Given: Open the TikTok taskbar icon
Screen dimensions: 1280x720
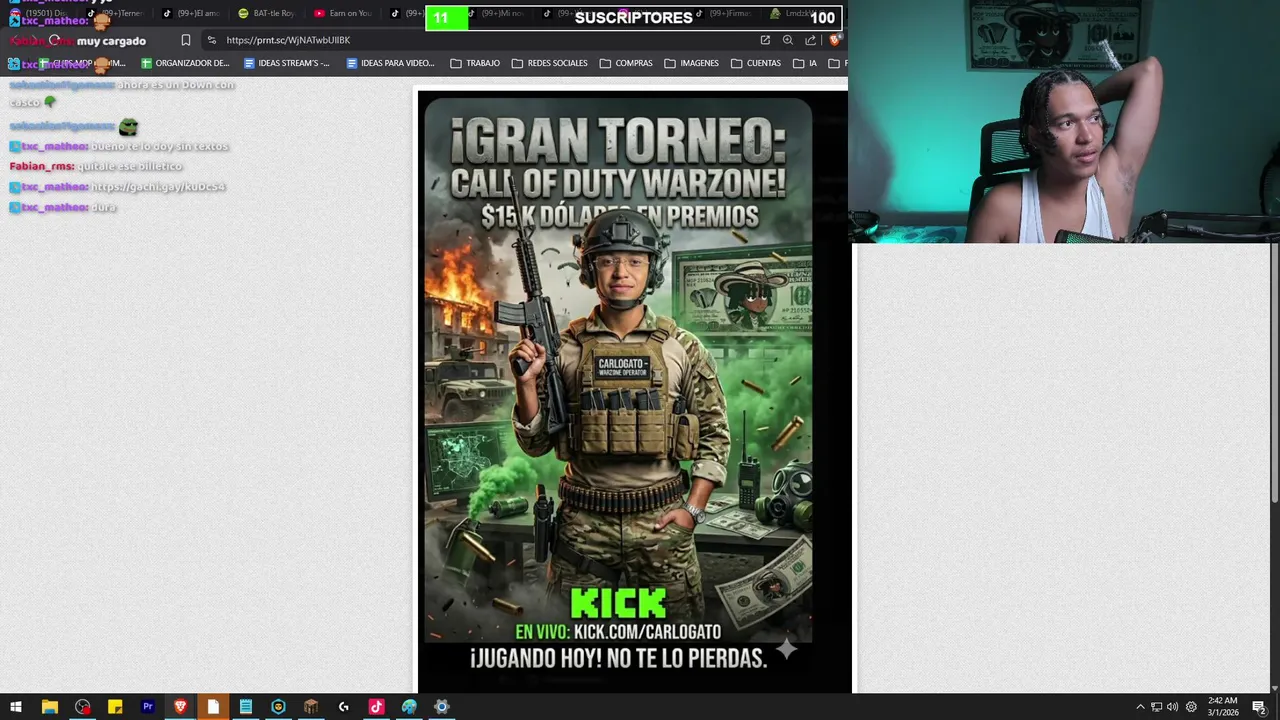Looking at the screenshot, I should pos(376,707).
